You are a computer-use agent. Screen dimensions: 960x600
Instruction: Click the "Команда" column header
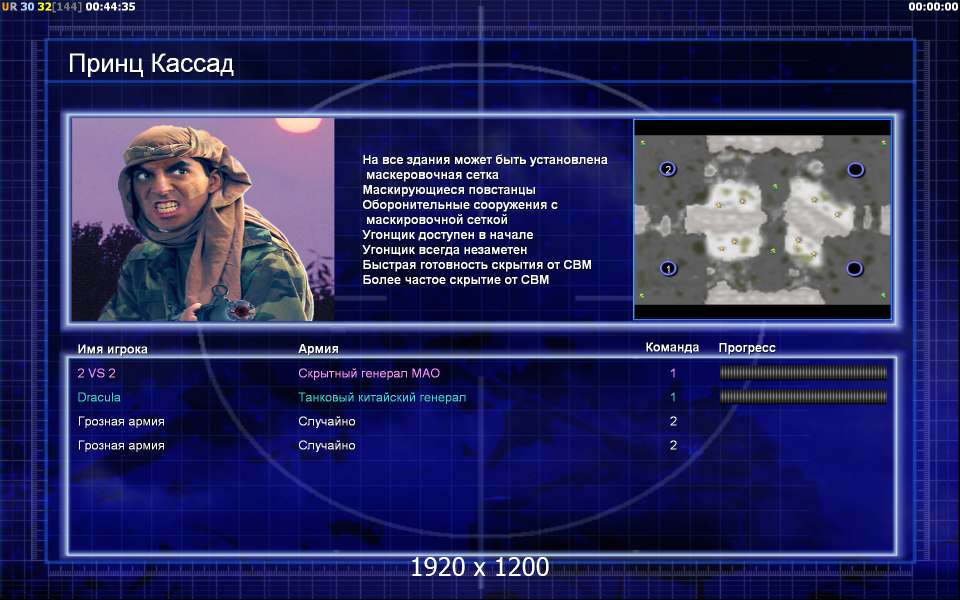point(672,347)
